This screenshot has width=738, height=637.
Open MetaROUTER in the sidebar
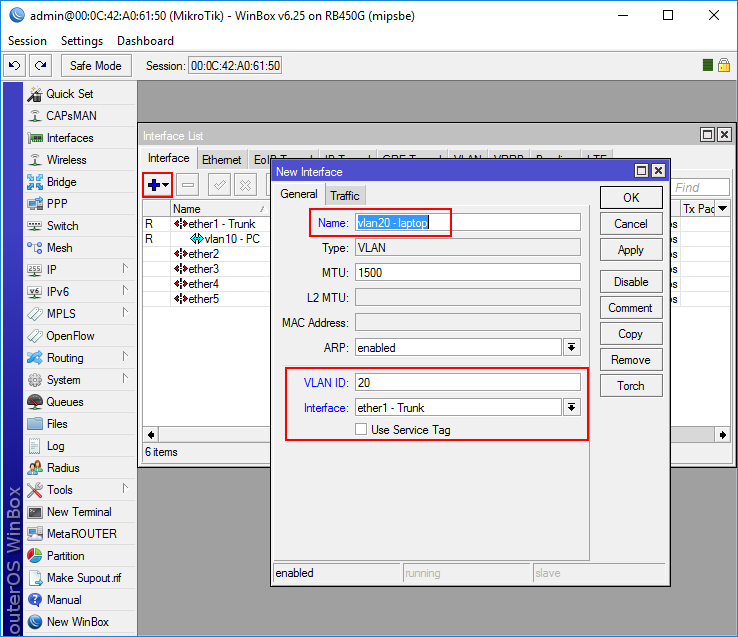tap(81, 534)
